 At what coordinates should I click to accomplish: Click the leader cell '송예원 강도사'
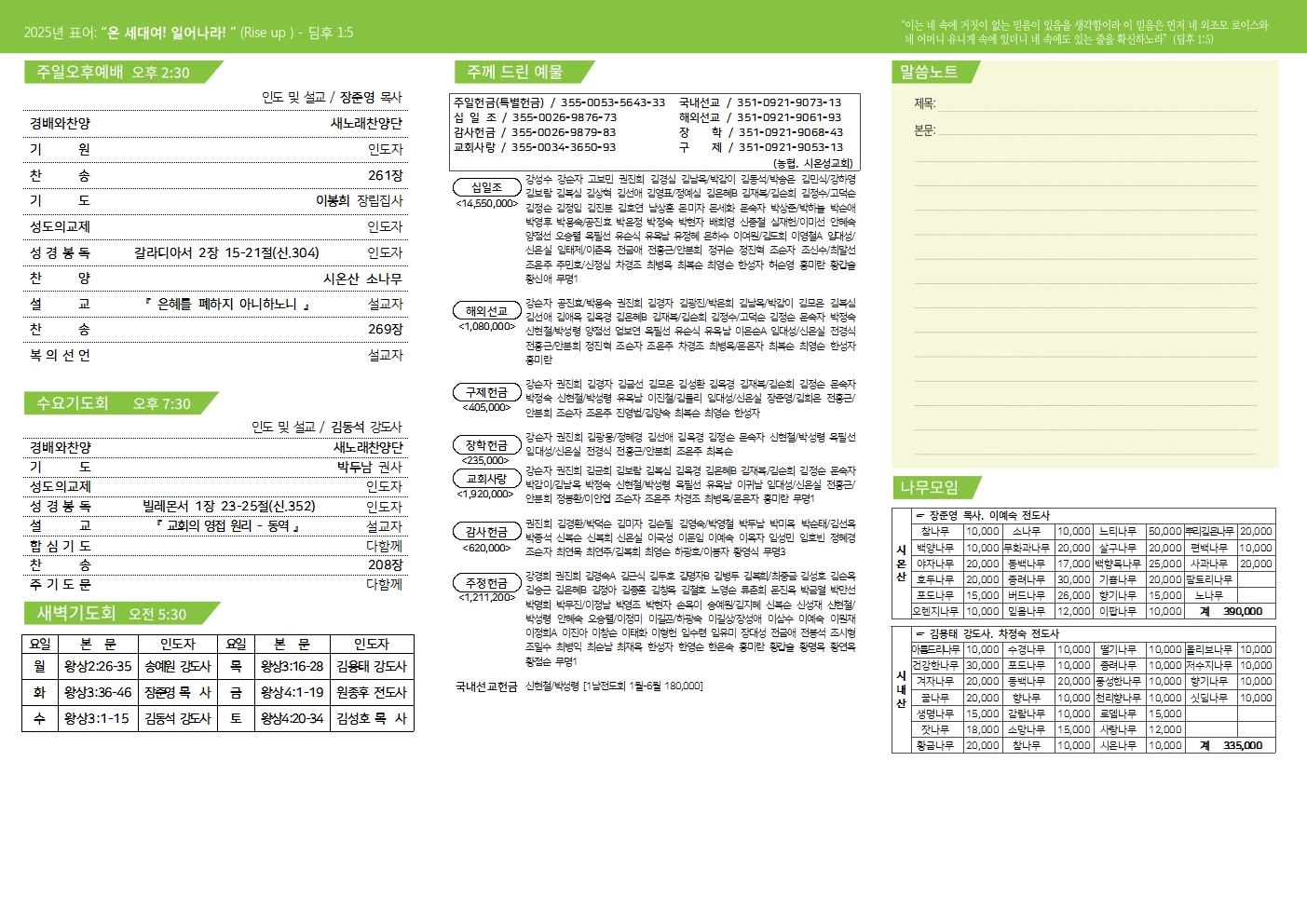178,666
